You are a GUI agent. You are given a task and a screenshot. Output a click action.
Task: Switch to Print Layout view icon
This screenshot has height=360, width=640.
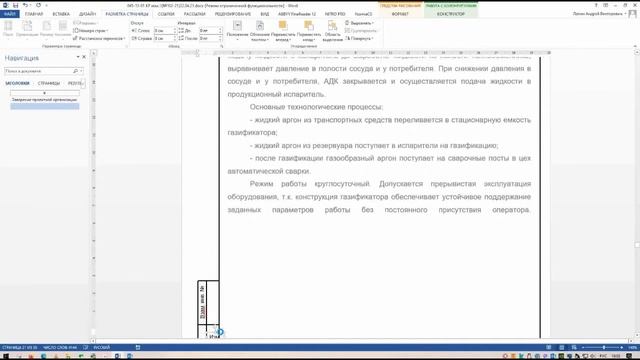tap(562, 347)
